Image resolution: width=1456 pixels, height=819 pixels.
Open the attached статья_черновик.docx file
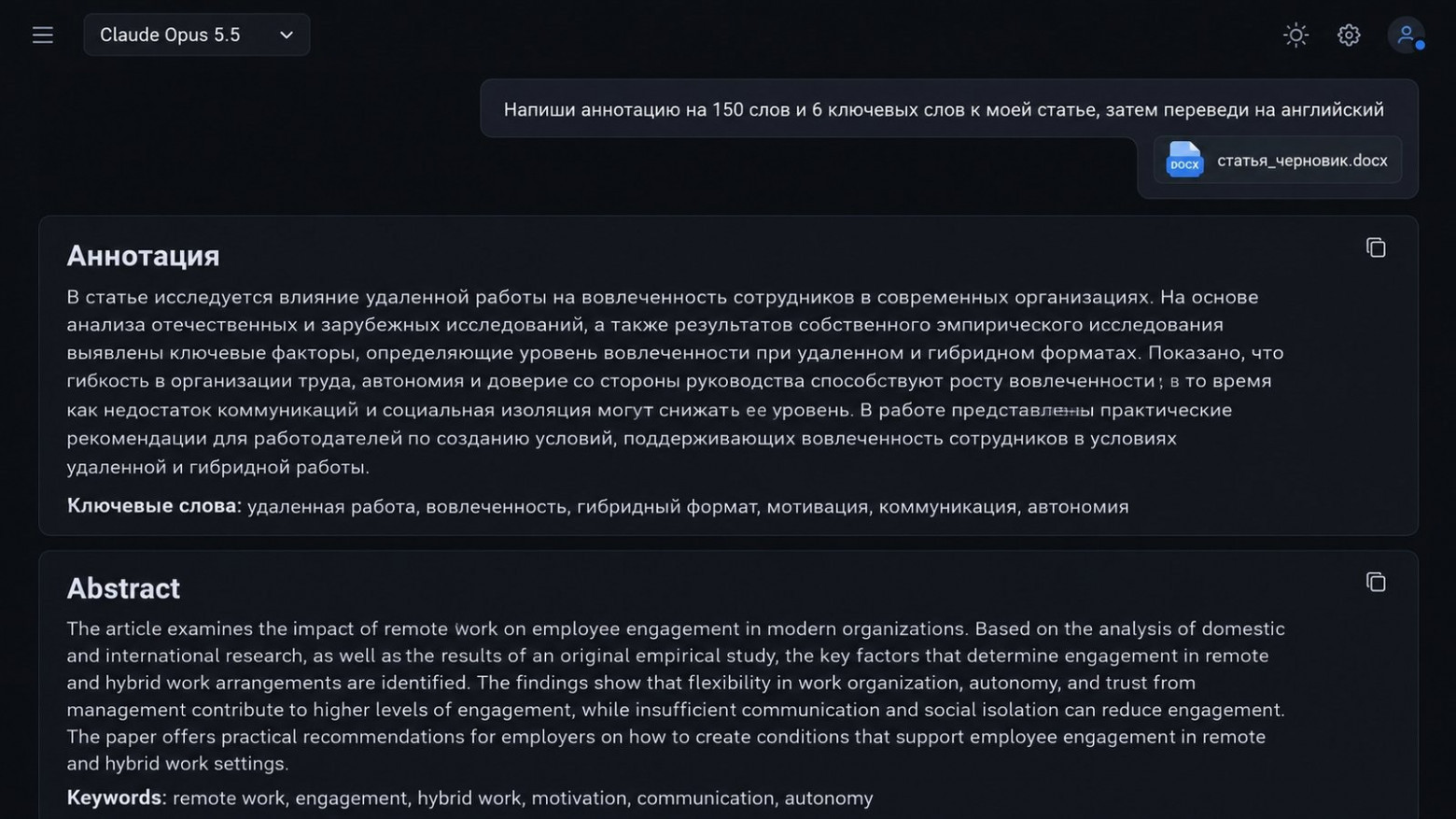(1278, 161)
